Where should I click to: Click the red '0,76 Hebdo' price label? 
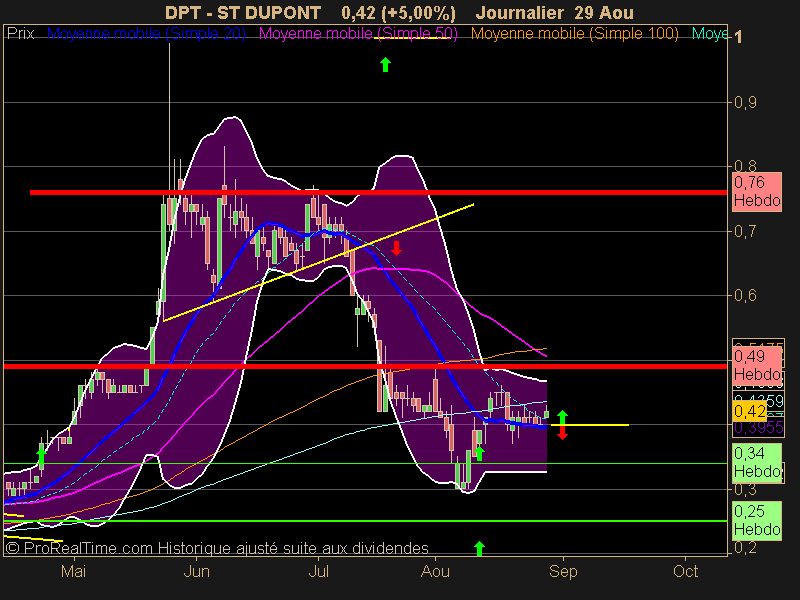point(757,192)
